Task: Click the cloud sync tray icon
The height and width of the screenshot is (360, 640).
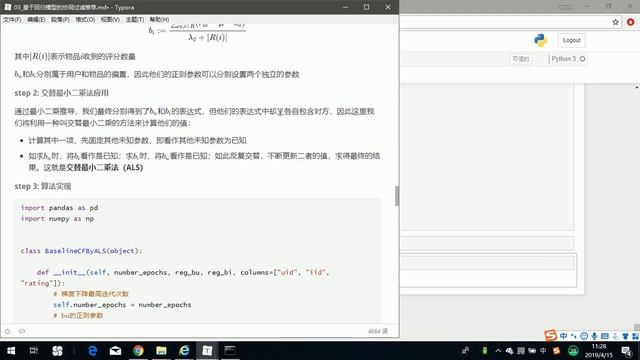Action: point(509,351)
